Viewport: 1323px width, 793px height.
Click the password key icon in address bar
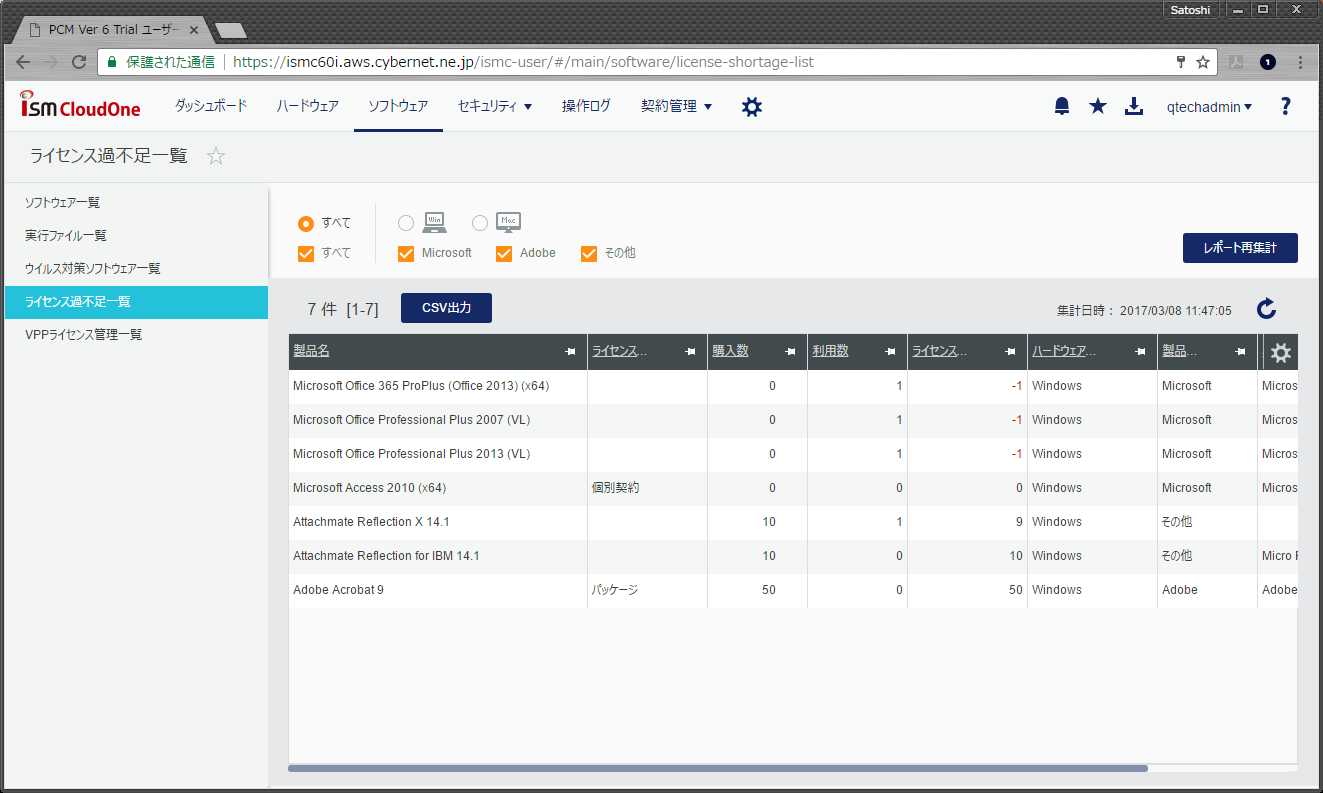pos(1181,62)
